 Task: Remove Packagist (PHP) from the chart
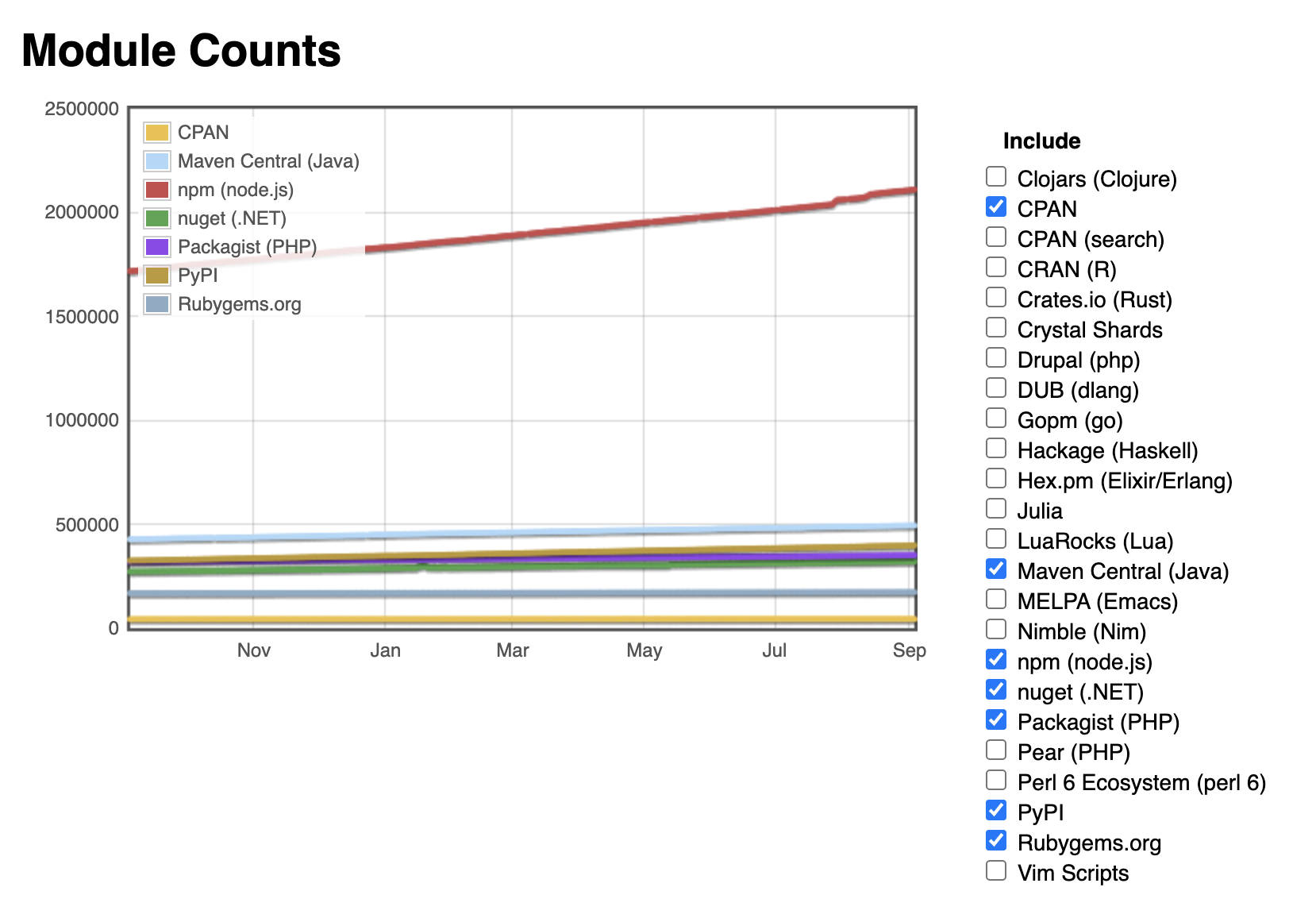point(996,719)
